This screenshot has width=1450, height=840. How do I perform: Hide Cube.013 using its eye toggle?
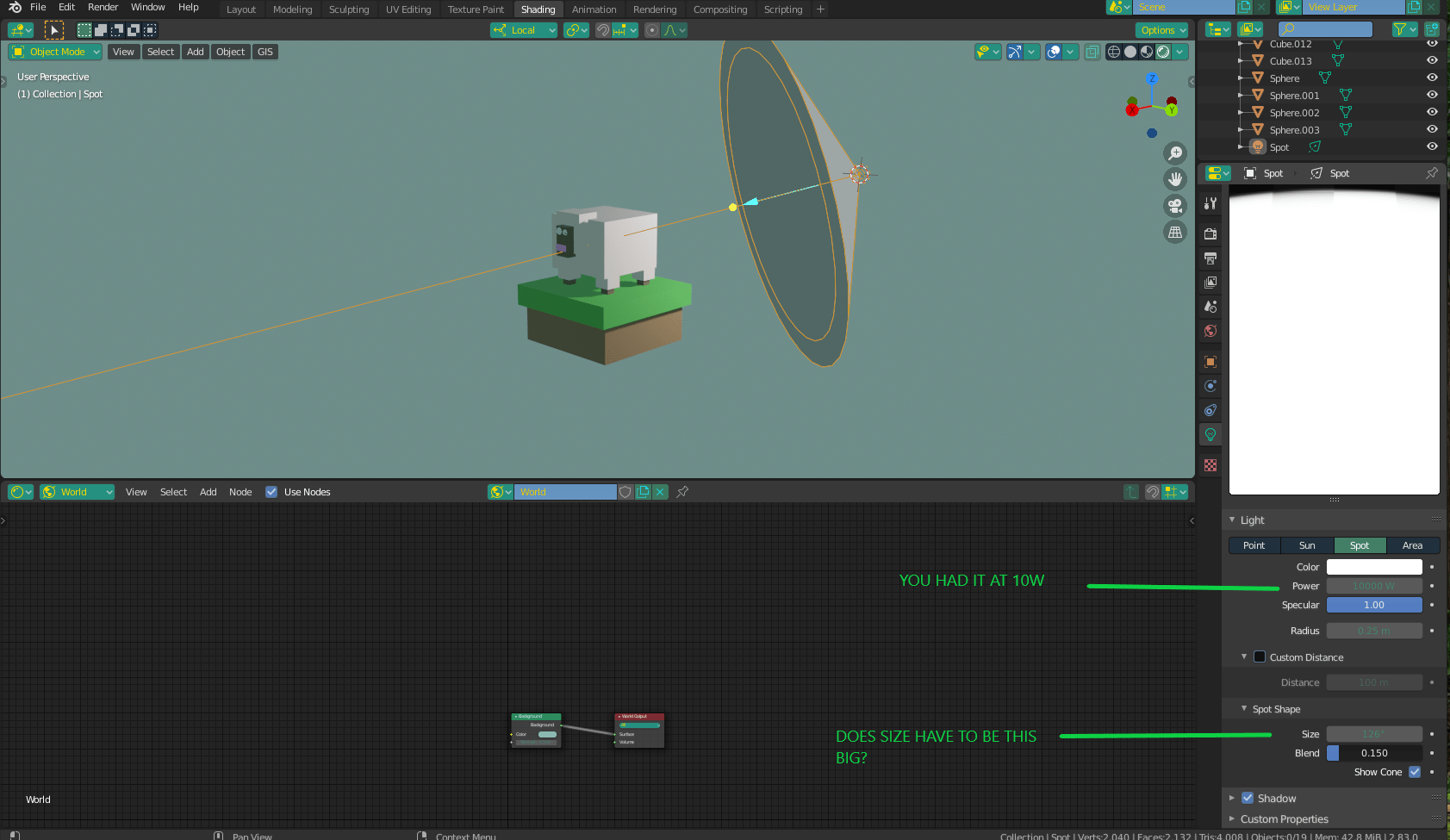pyautogui.click(x=1432, y=61)
